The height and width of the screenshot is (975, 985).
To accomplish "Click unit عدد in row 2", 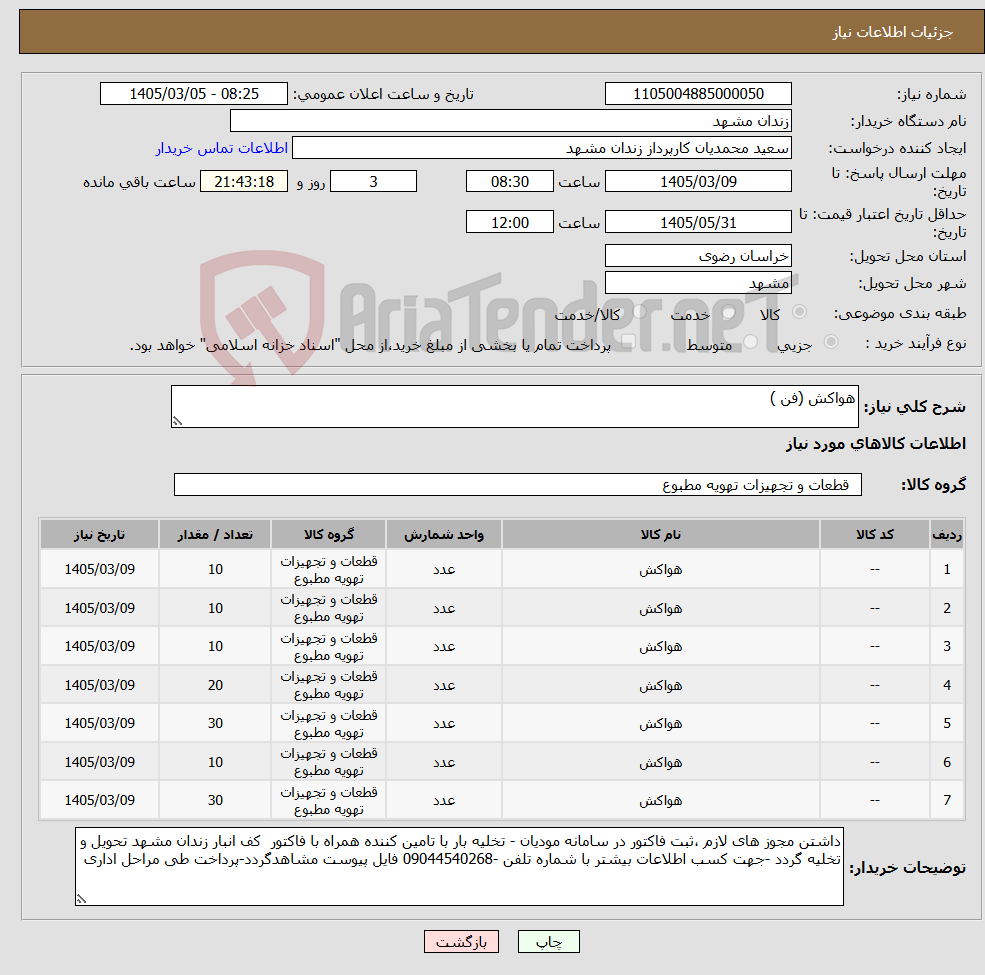I will (x=444, y=608).
